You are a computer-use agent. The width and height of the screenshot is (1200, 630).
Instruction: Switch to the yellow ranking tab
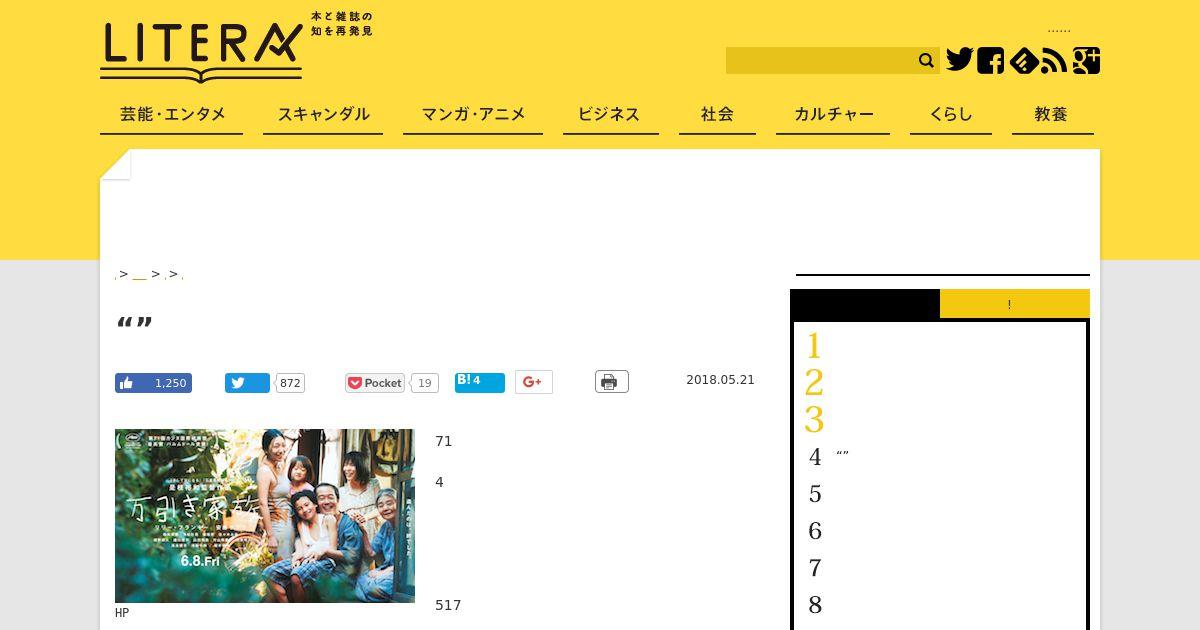pyautogui.click(x=1015, y=304)
